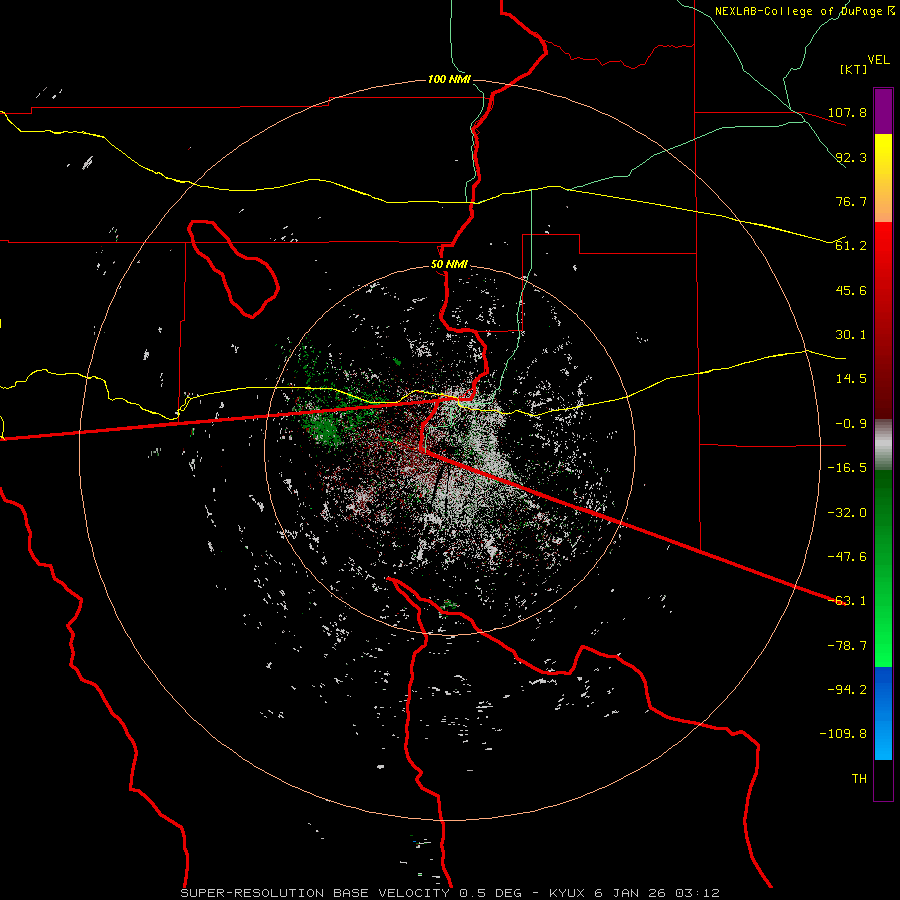The height and width of the screenshot is (900, 900).
Task: Click the 14.5 velocity scale value
Action: pyautogui.click(x=851, y=379)
